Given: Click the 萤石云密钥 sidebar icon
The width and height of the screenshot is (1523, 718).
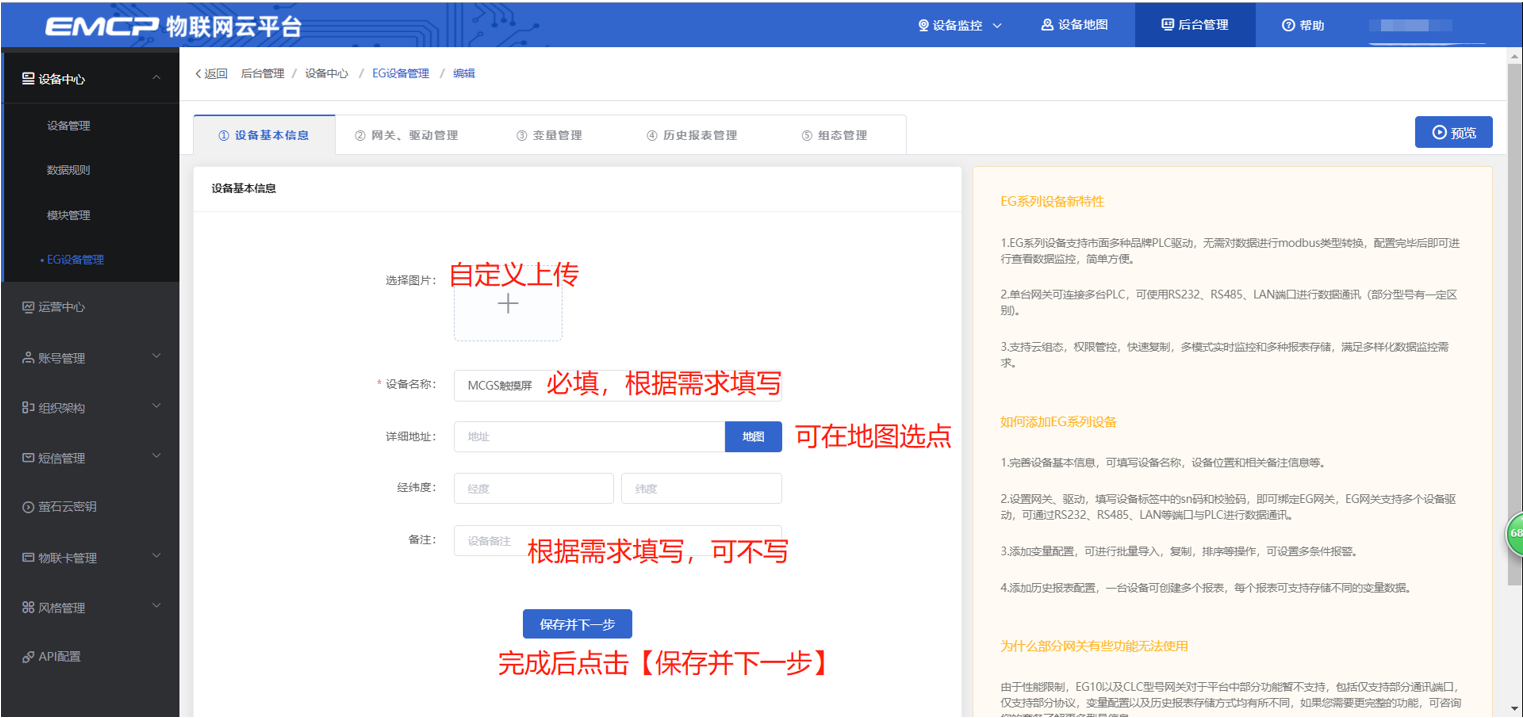Looking at the screenshot, I should (x=28, y=507).
